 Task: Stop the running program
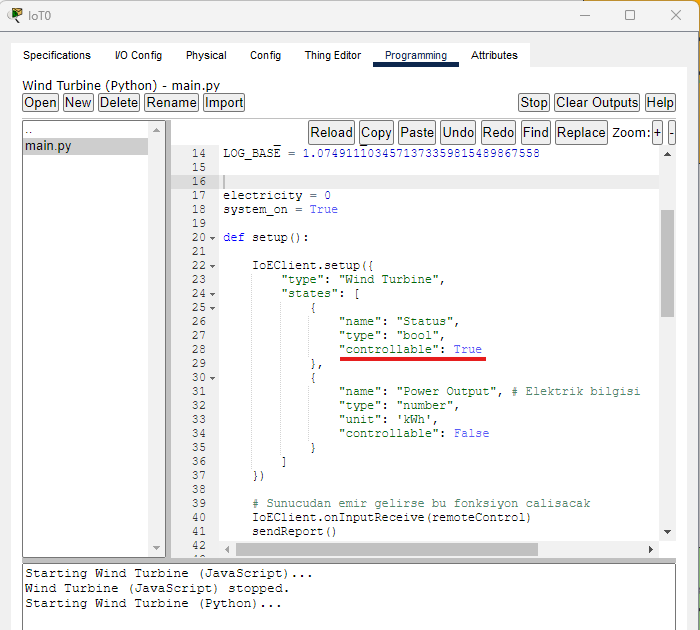coord(534,102)
